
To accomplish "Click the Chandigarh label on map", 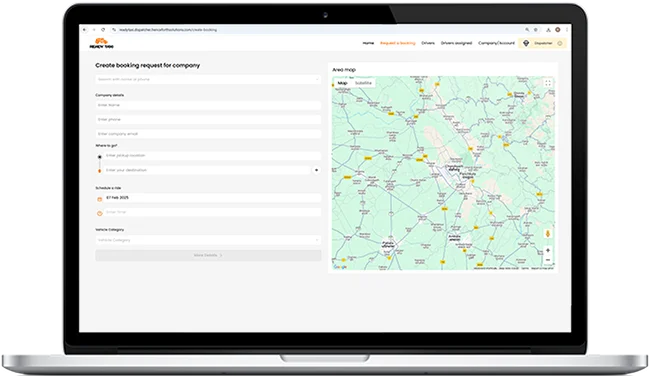I will point(454,167).
